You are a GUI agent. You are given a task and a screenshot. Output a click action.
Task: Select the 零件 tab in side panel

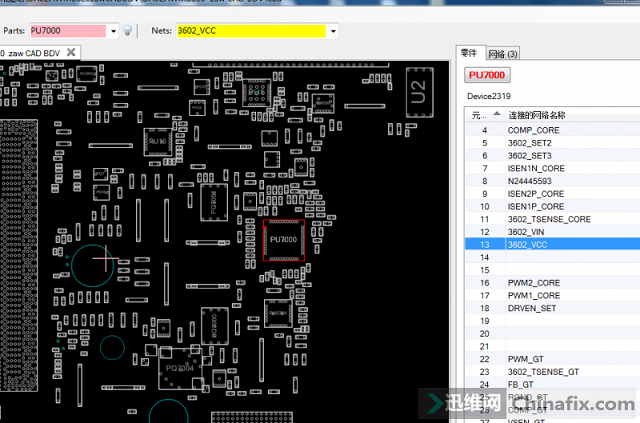[x=468, y=53]
